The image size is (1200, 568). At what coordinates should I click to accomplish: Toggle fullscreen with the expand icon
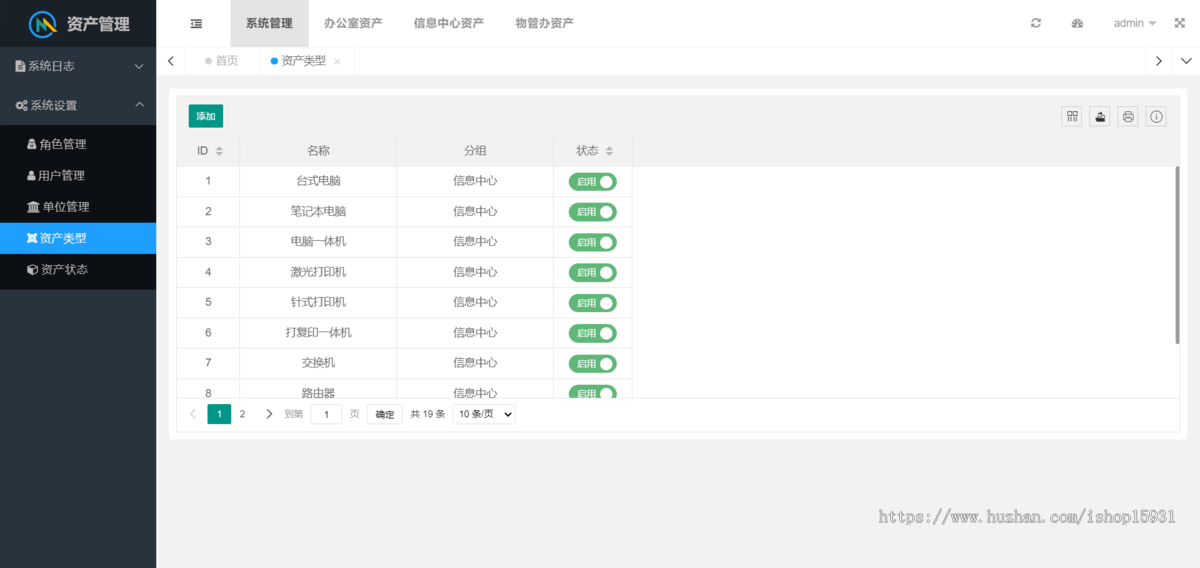pyautogui.click(x=1179, y=23)
